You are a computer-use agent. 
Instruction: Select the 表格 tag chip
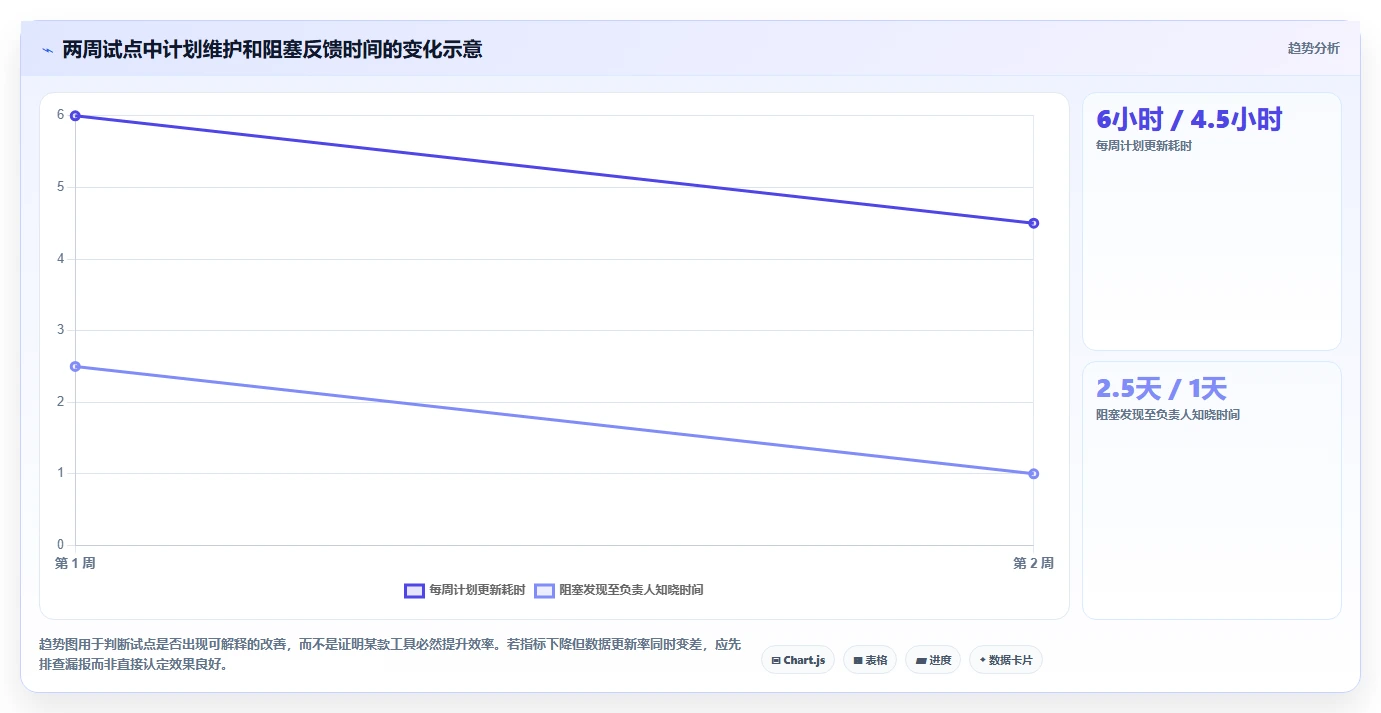[x=870, y=660]
